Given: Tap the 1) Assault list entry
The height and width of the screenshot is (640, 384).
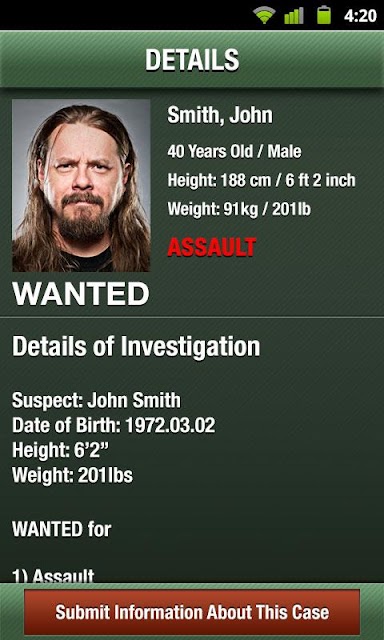Looking at the screenshot, I should [x=53, y=576].
